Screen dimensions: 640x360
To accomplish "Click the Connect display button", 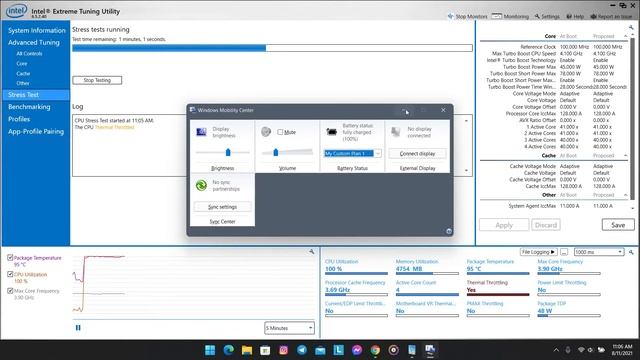I will point(417,153).
